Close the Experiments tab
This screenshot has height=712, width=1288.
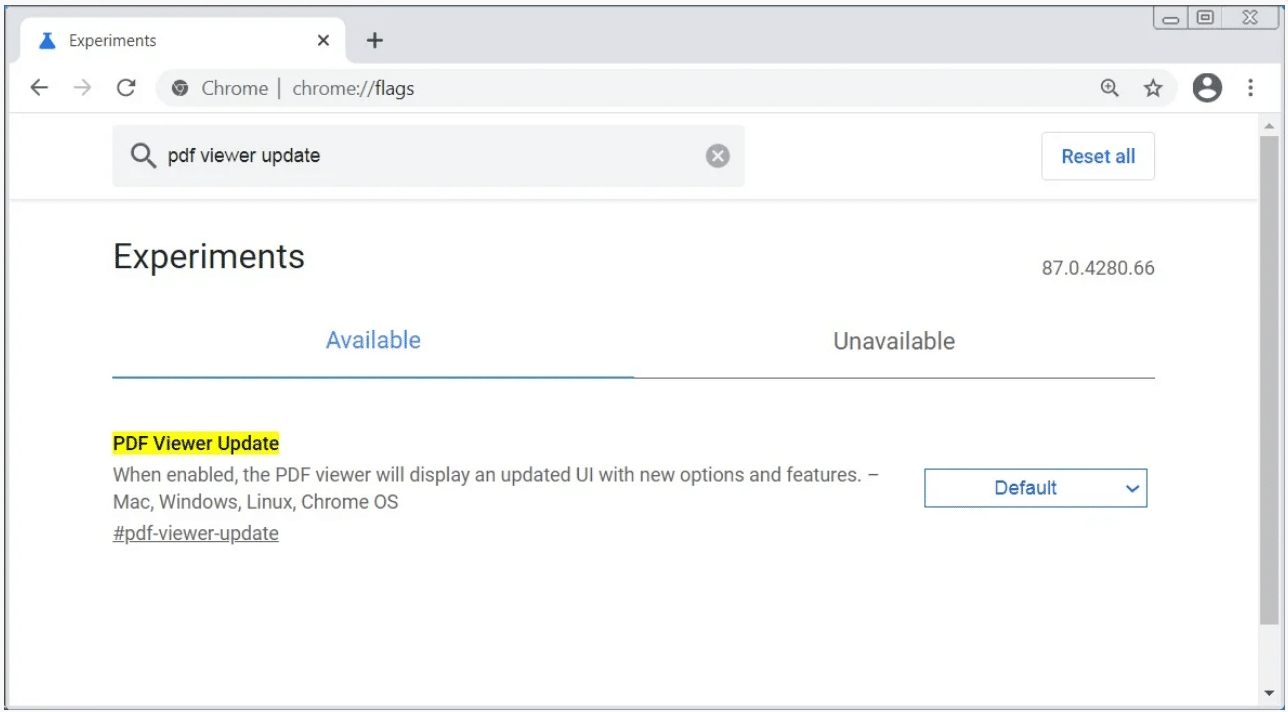tap(323, 41)
